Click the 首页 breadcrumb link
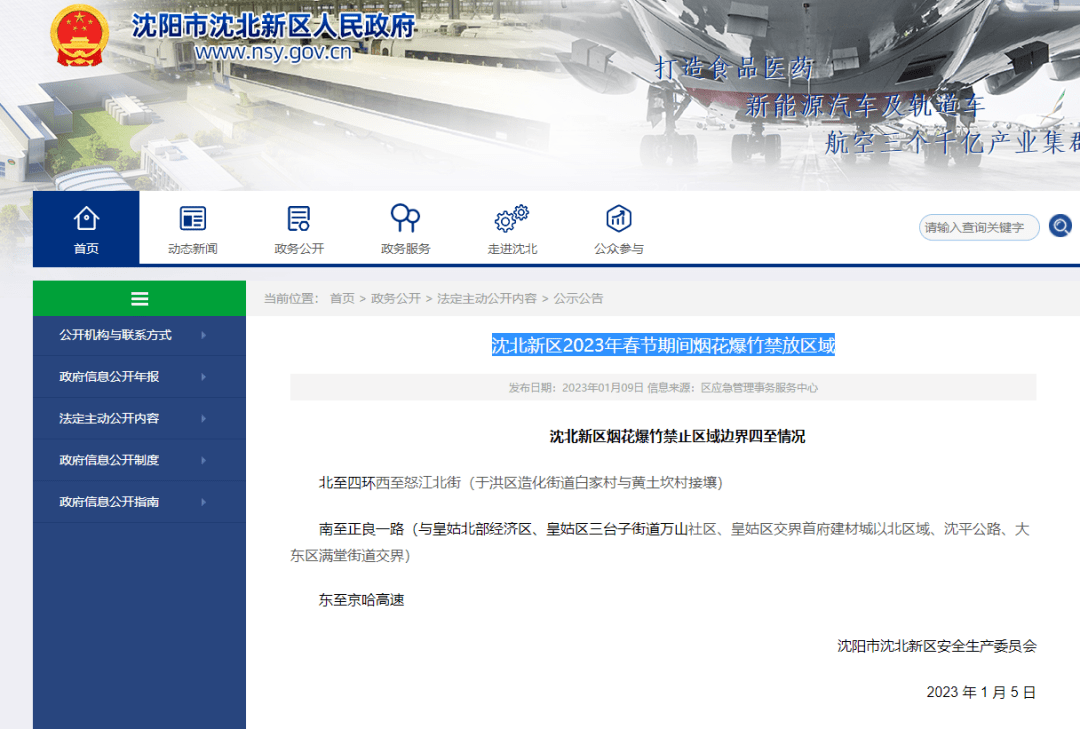Image resolution: width=1080 pixels, height=729 pixels. (342, 298)
